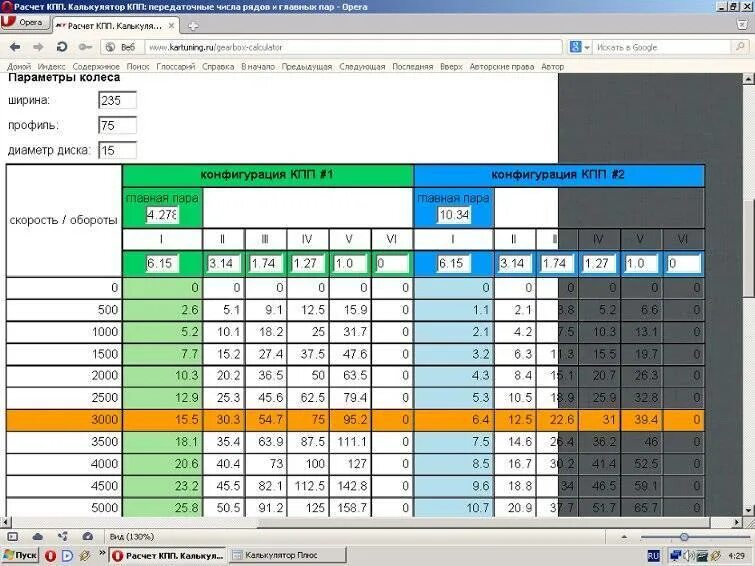The width and height of the screenshot is (755, 566).
Task: Click horizontal scrollbar left arrow
Action: point(5,522)
